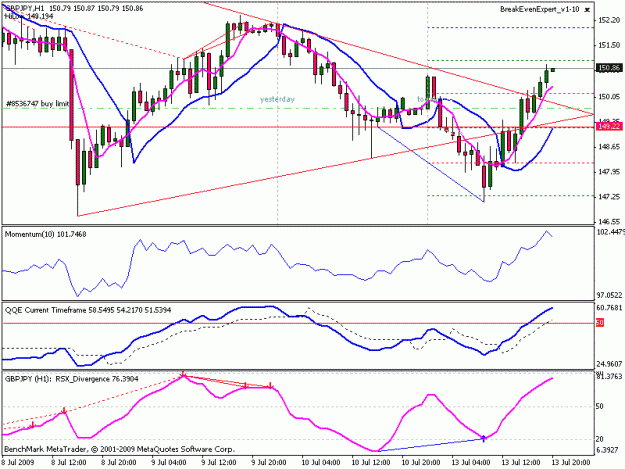Click the 10 Jul 12:00 time label
The width and height of the screenshot is (625, 469).
(x=370, y=462)
